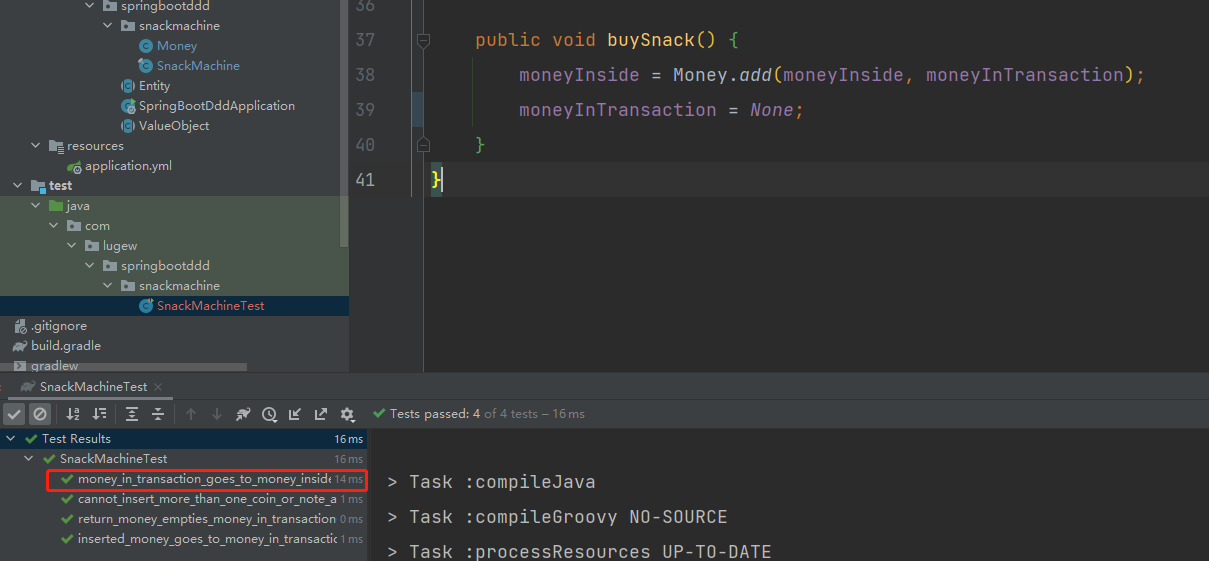
Task: Click ':processResources UP-TO-DATE' output line
Action: [579, 552]
